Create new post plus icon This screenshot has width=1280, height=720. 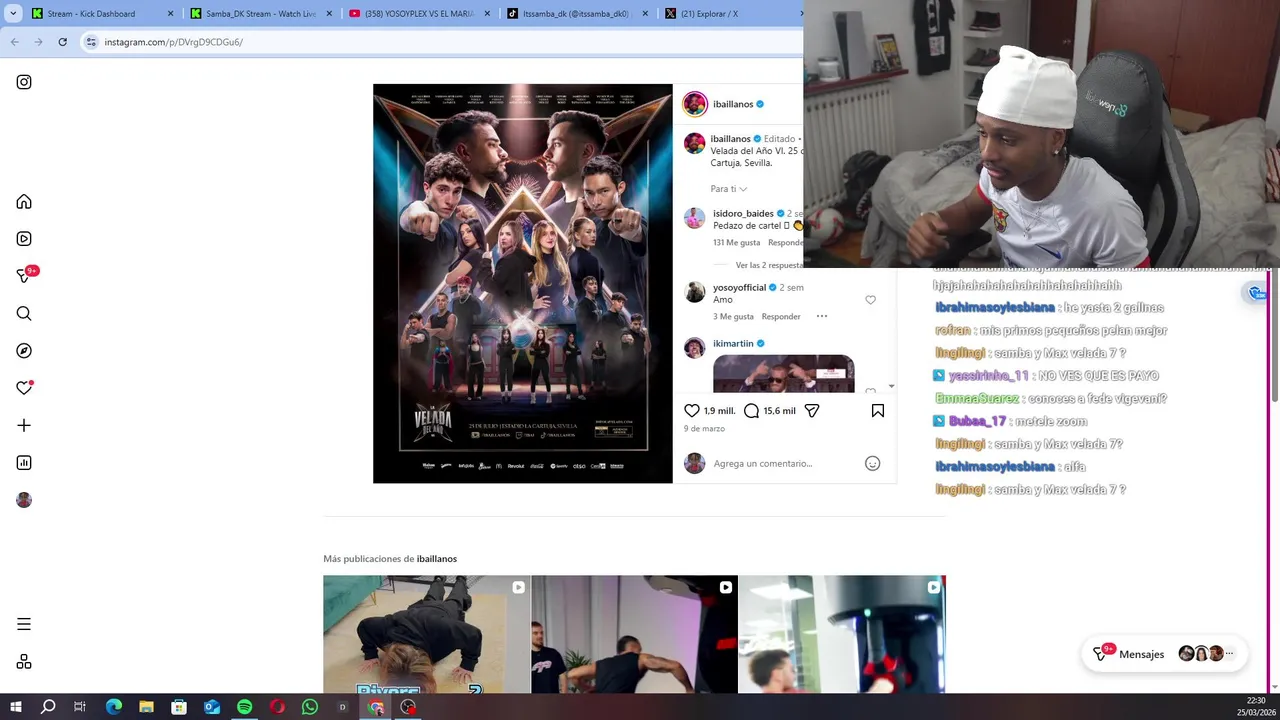pos(24,425)
